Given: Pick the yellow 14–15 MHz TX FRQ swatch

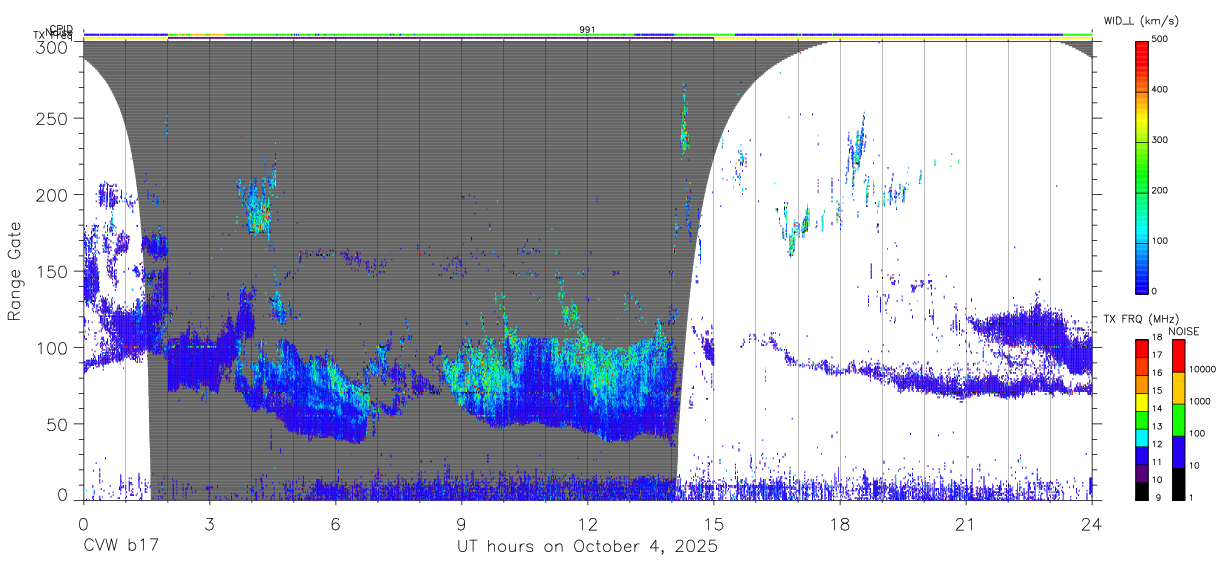Looking at the screenshot, I should [1141, 402].
